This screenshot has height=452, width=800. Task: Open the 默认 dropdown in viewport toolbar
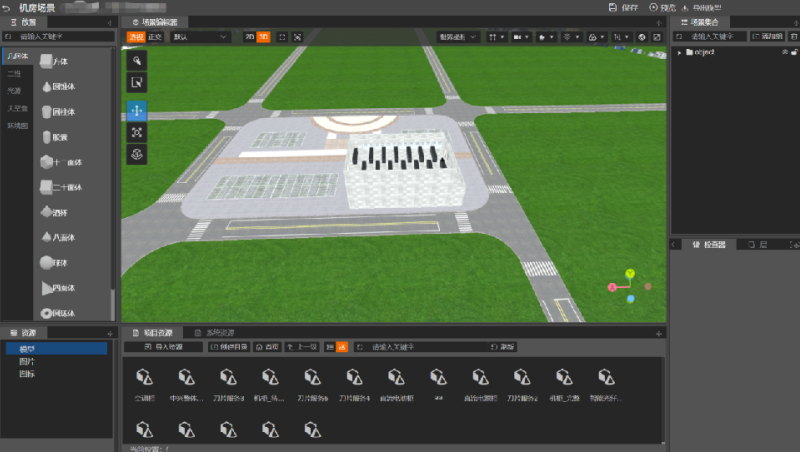click(200, 37)
